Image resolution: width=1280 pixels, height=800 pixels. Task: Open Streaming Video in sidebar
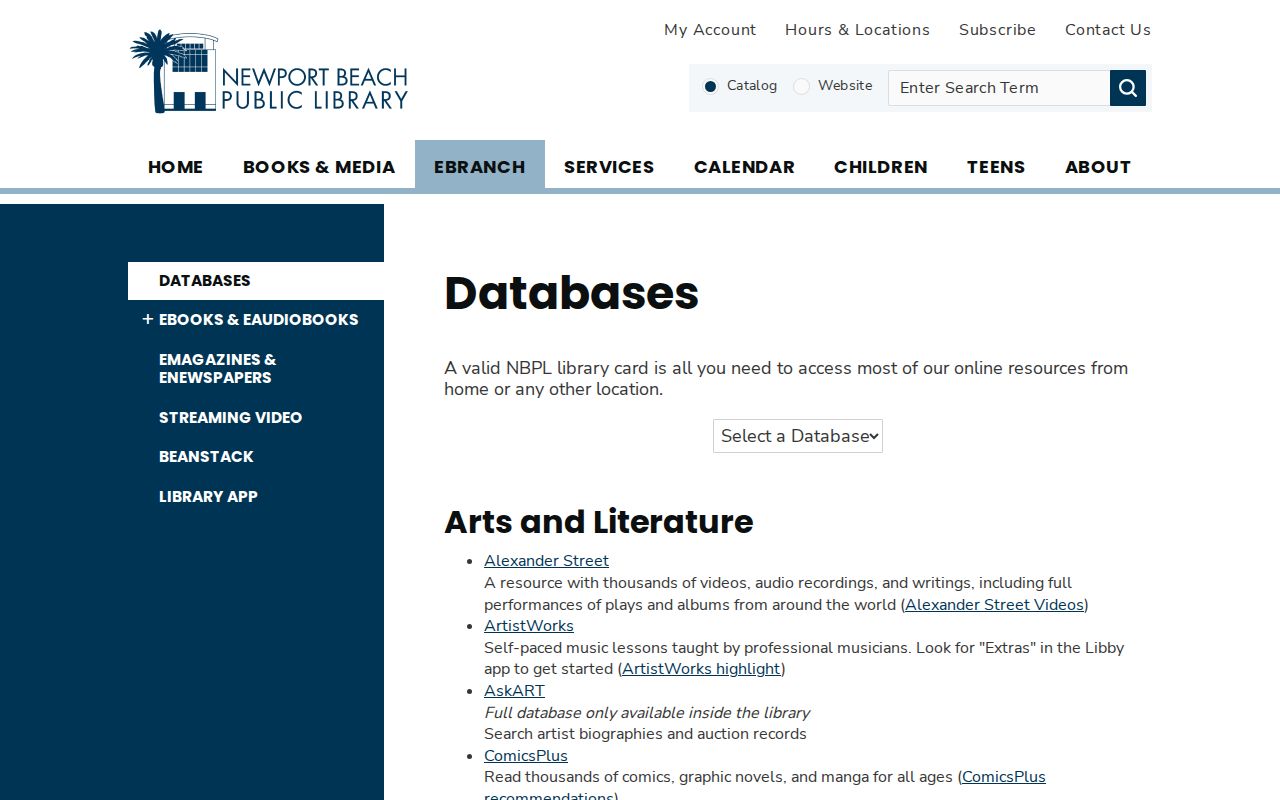pos(230,418)
